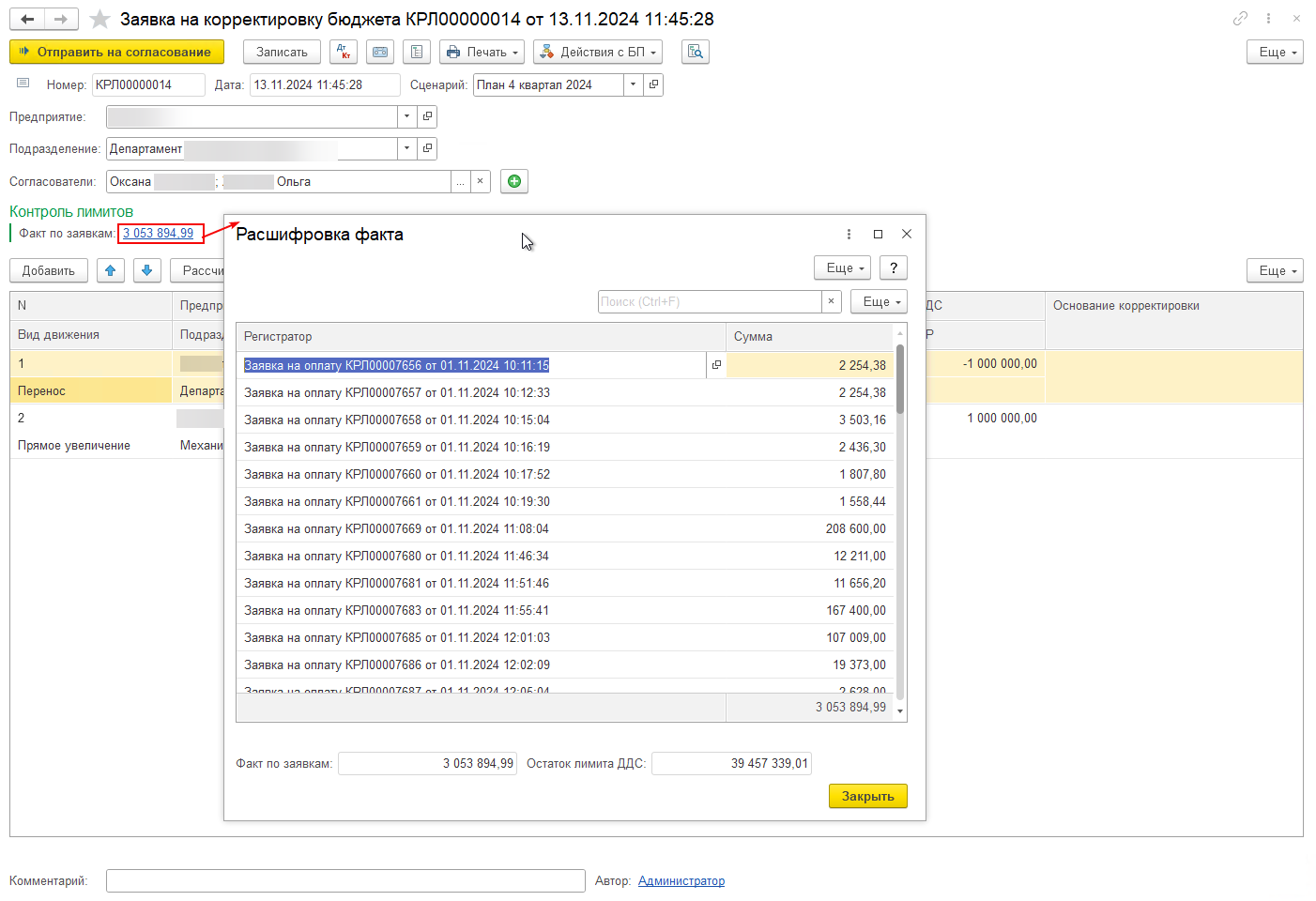The height and width of the screenshot is (901, 1316).
Task: Click the Комментарий input field
Action: pos(345,880)
